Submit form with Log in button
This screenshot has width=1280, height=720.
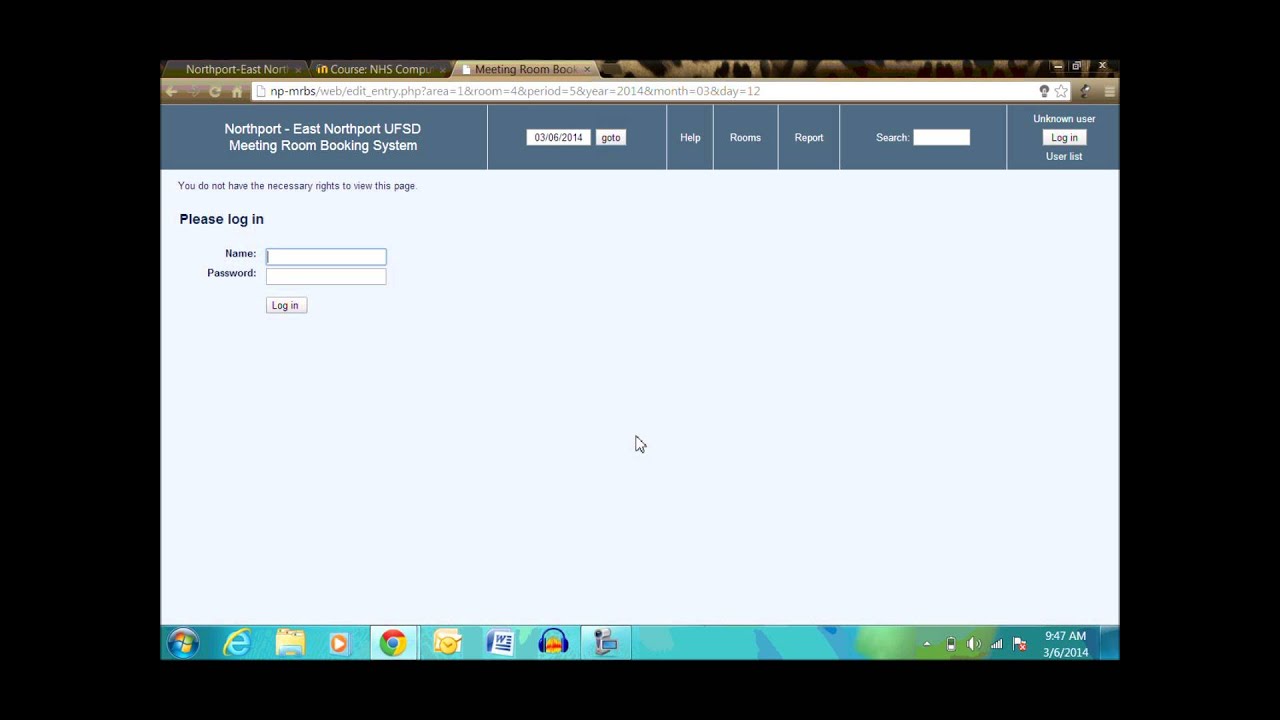pyautogui.click(x=286, y=305)
